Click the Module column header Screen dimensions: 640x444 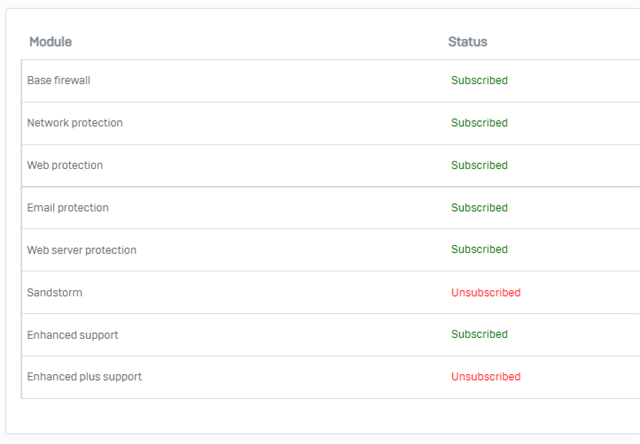pyautogui.click(x=50, y=42)
